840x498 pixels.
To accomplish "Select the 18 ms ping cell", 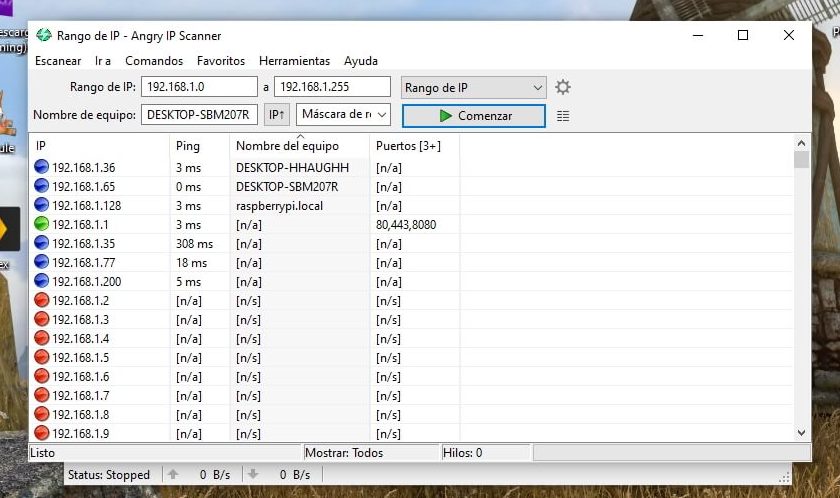I will (x=191, y=263).
